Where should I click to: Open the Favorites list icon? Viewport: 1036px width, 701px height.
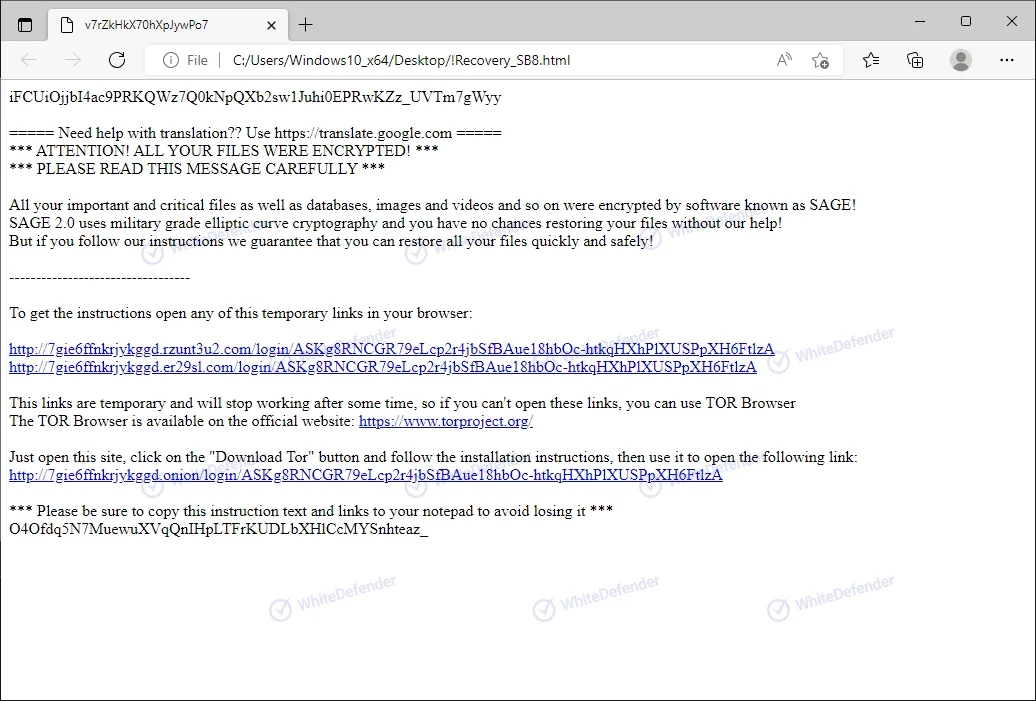[x=871, y=60]
